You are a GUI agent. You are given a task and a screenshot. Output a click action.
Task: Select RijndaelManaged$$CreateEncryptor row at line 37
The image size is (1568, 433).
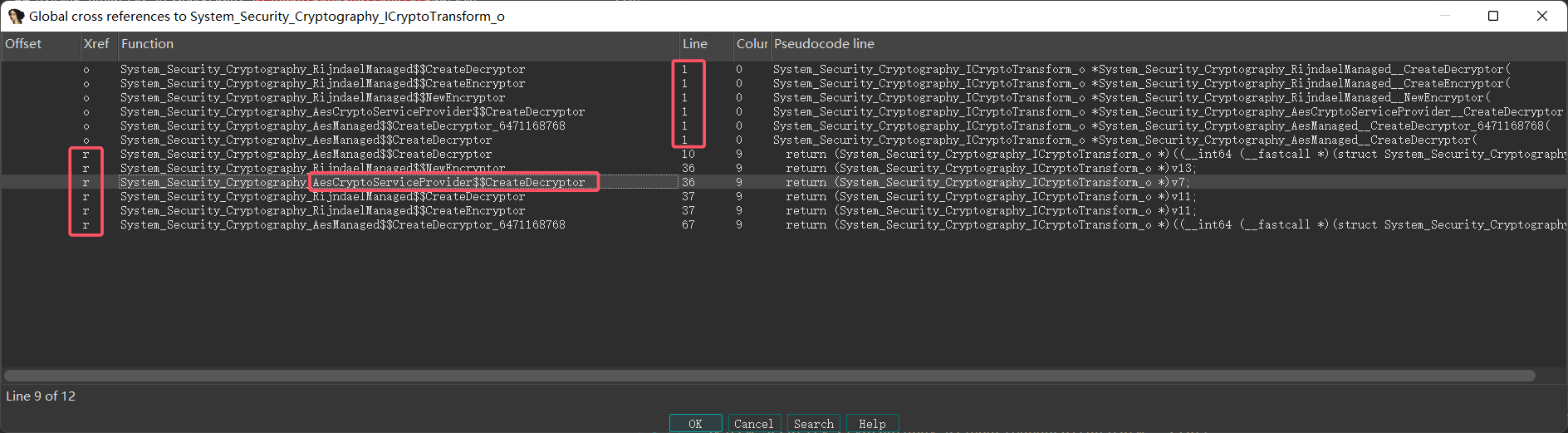coord(322,211)
